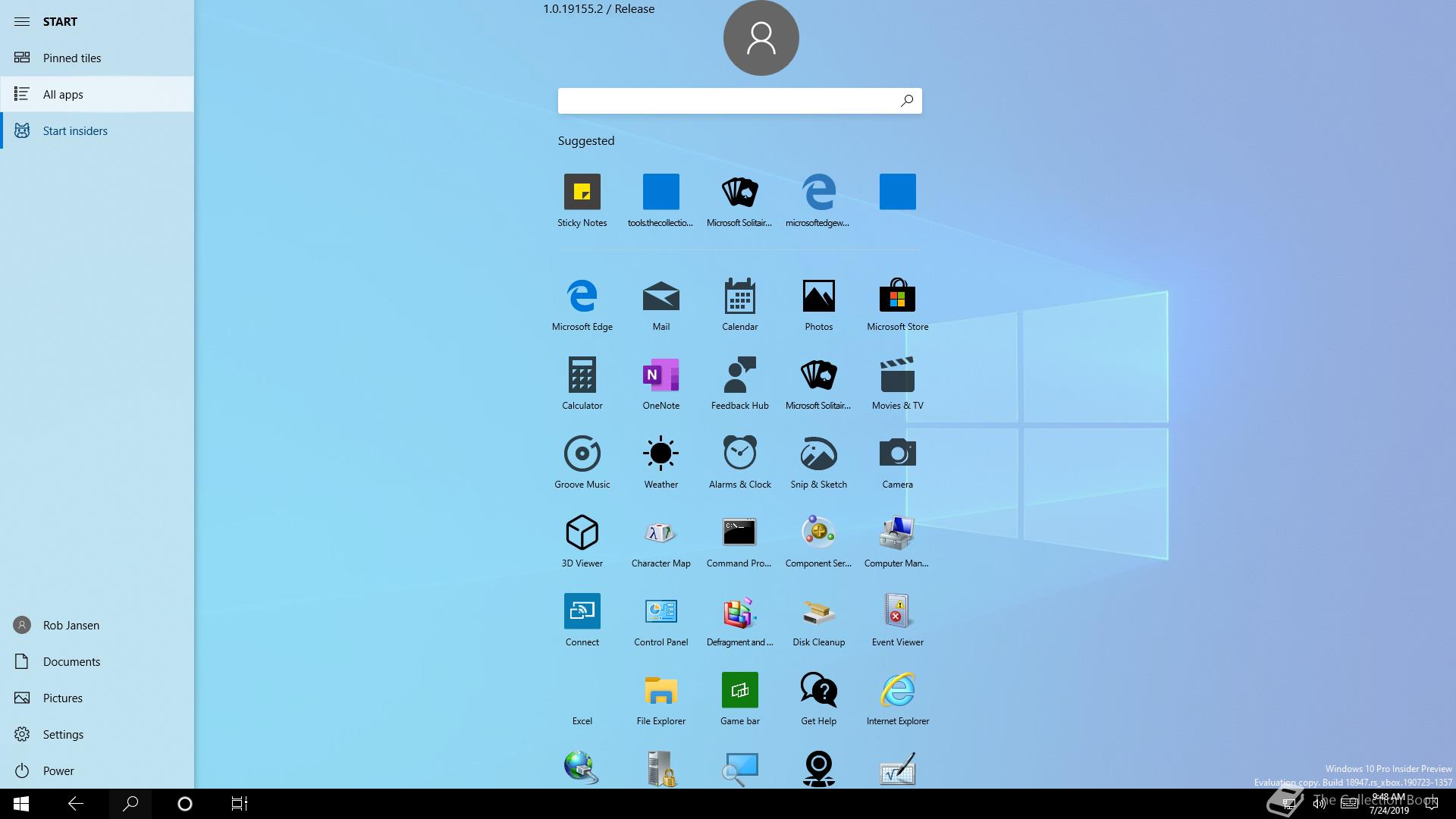This screenshot has height=819, width=1456.
Task: Open the Calendar app
Action: [x=739, y=304]
